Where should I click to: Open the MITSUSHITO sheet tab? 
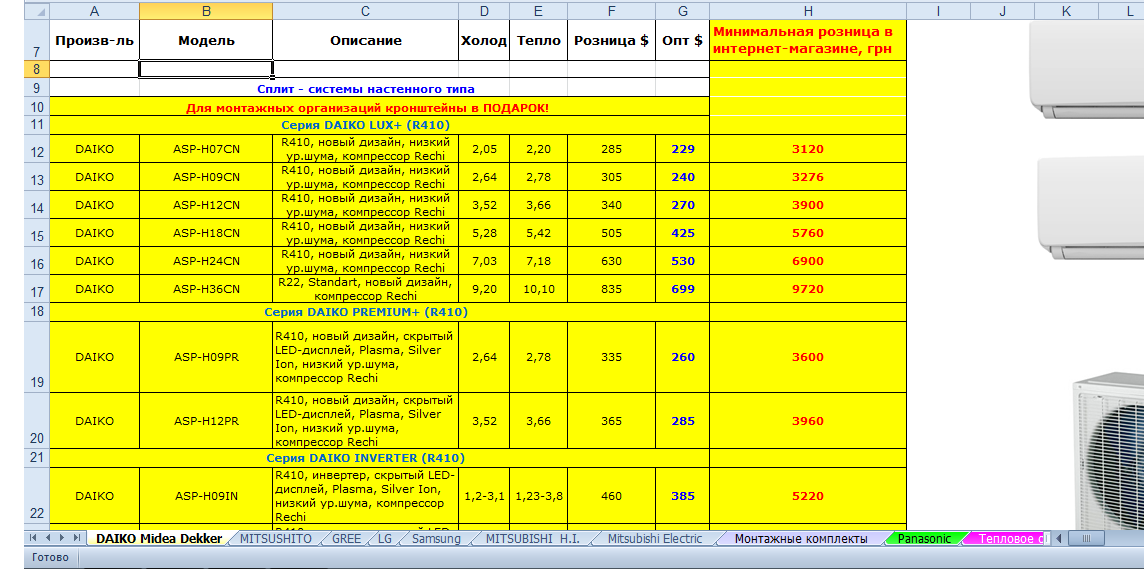coord(276,538)
